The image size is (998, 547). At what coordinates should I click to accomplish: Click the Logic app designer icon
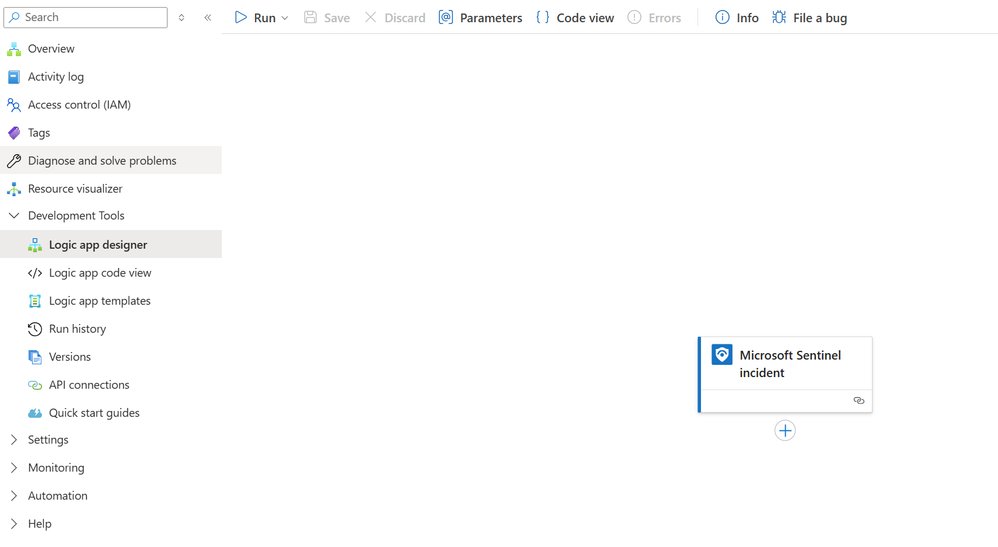click(x=35, y=245)
